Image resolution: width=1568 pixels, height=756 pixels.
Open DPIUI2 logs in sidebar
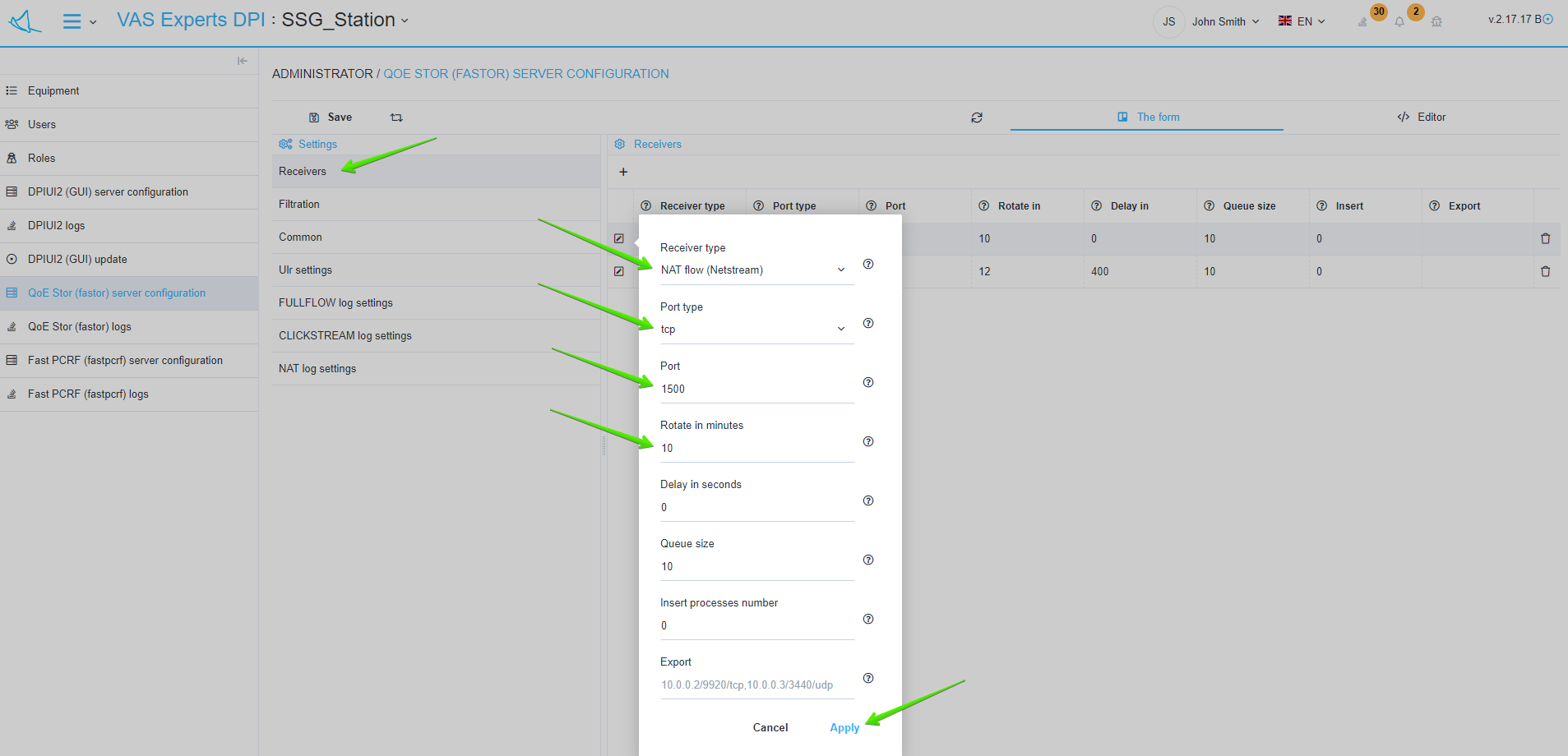pyautogui.click(x=56, y=225)
